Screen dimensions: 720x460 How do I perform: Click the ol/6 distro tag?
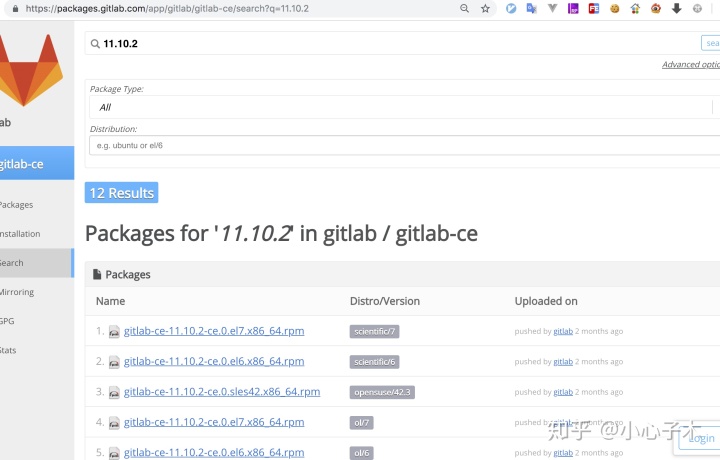click(x=361, y=453)
